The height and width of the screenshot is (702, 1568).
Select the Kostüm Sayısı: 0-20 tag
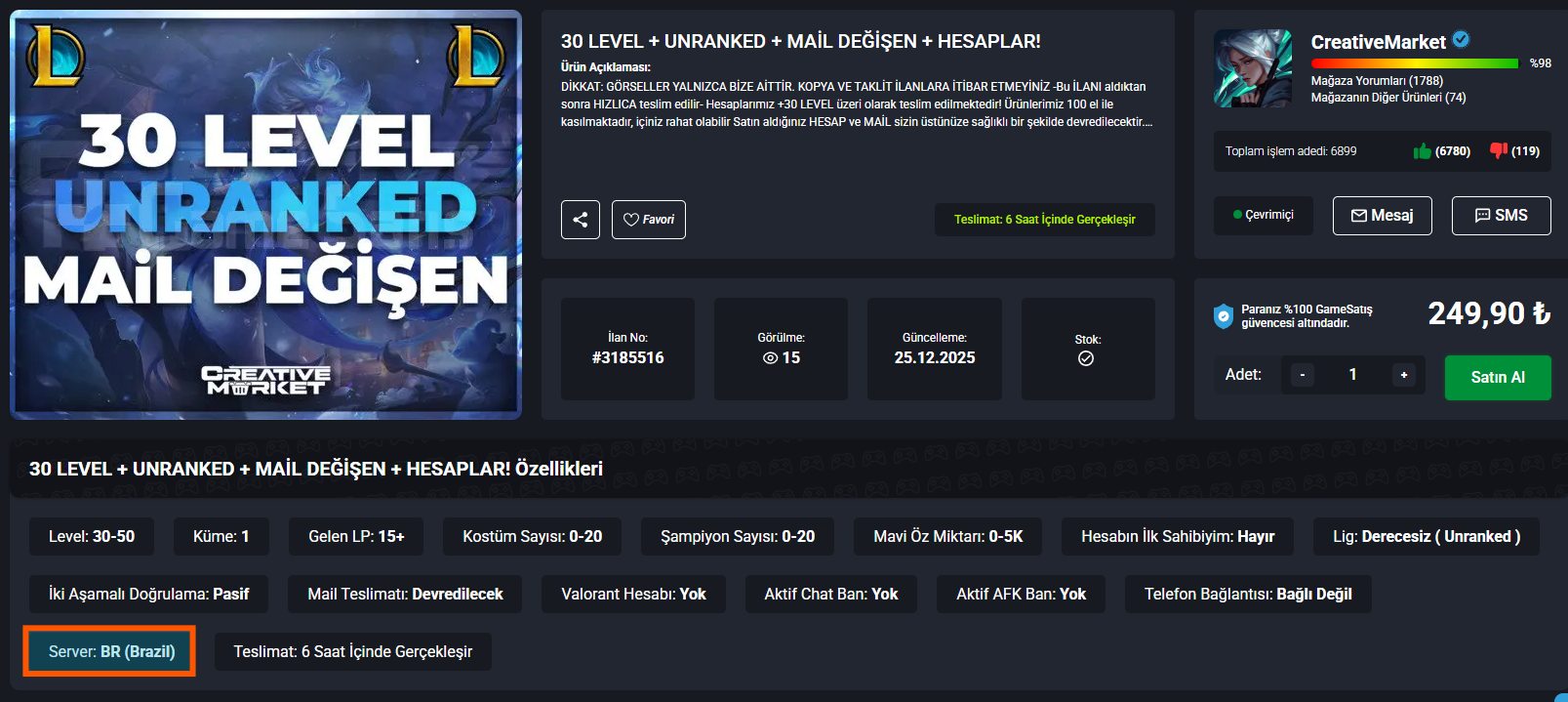coord(532,537)
